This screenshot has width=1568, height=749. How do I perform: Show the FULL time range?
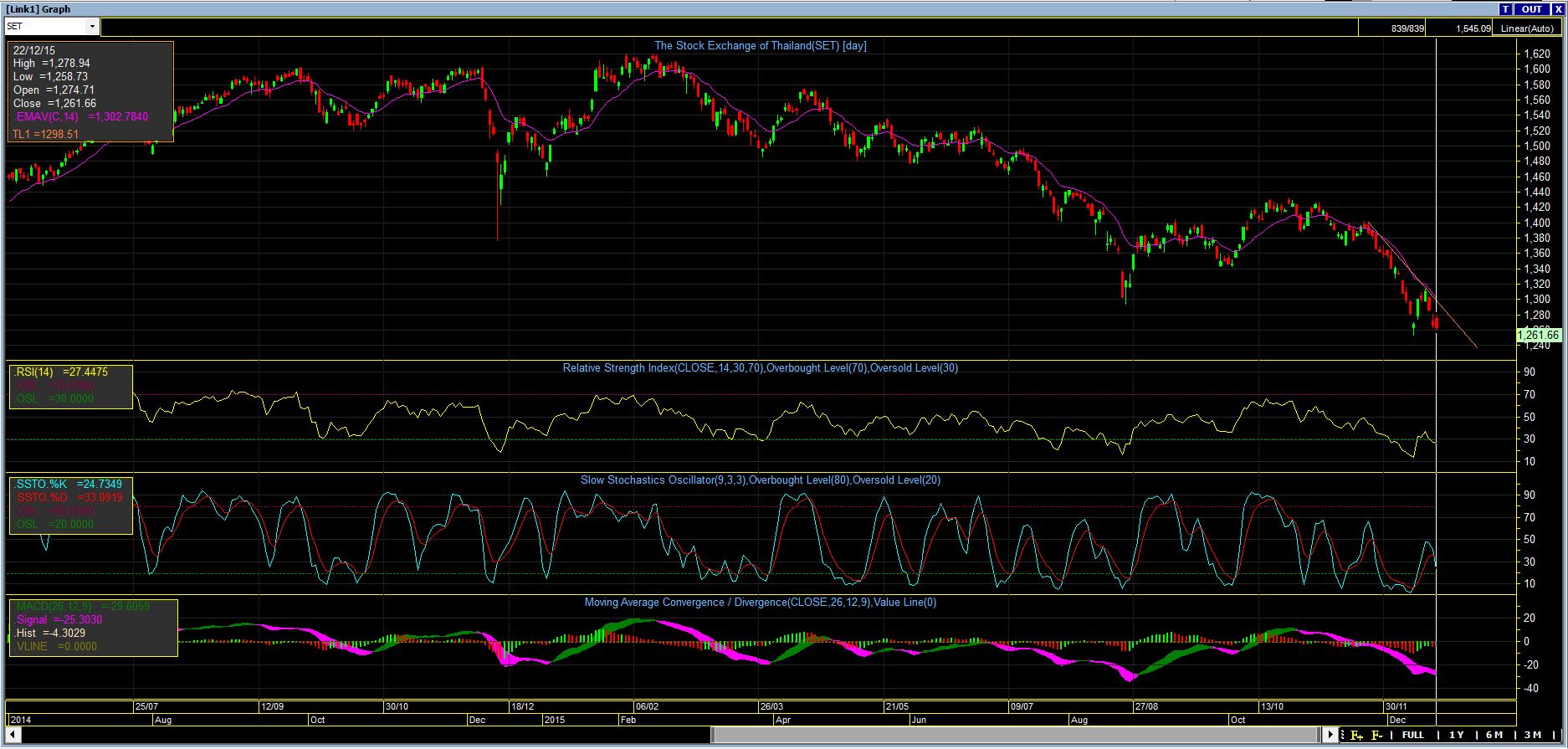tap(1413, 735)
